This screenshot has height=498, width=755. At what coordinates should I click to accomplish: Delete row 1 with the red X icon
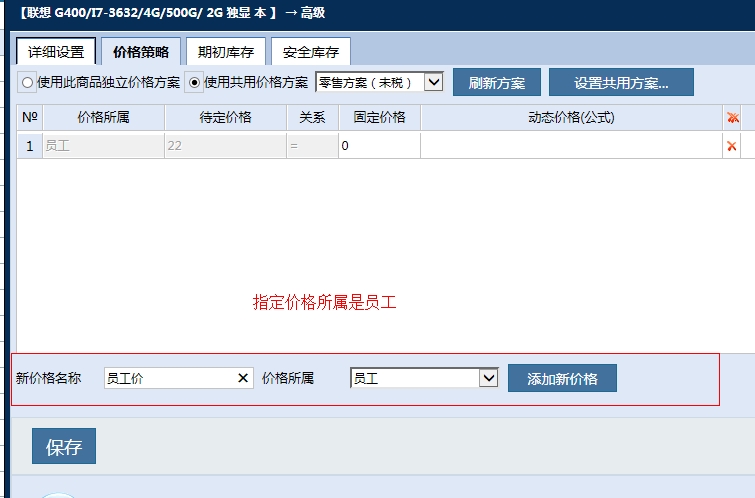click(x=732, y=146)
